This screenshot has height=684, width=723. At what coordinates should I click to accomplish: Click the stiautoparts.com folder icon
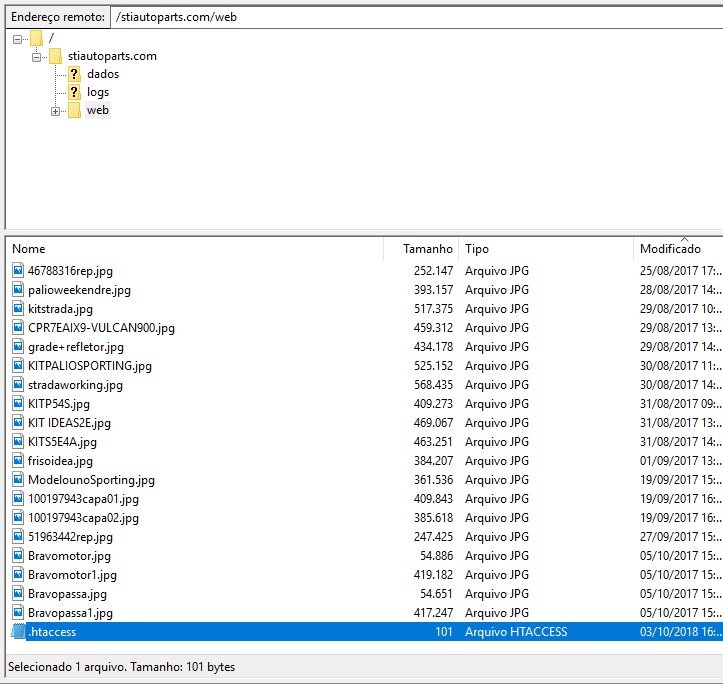coord(55,56)
